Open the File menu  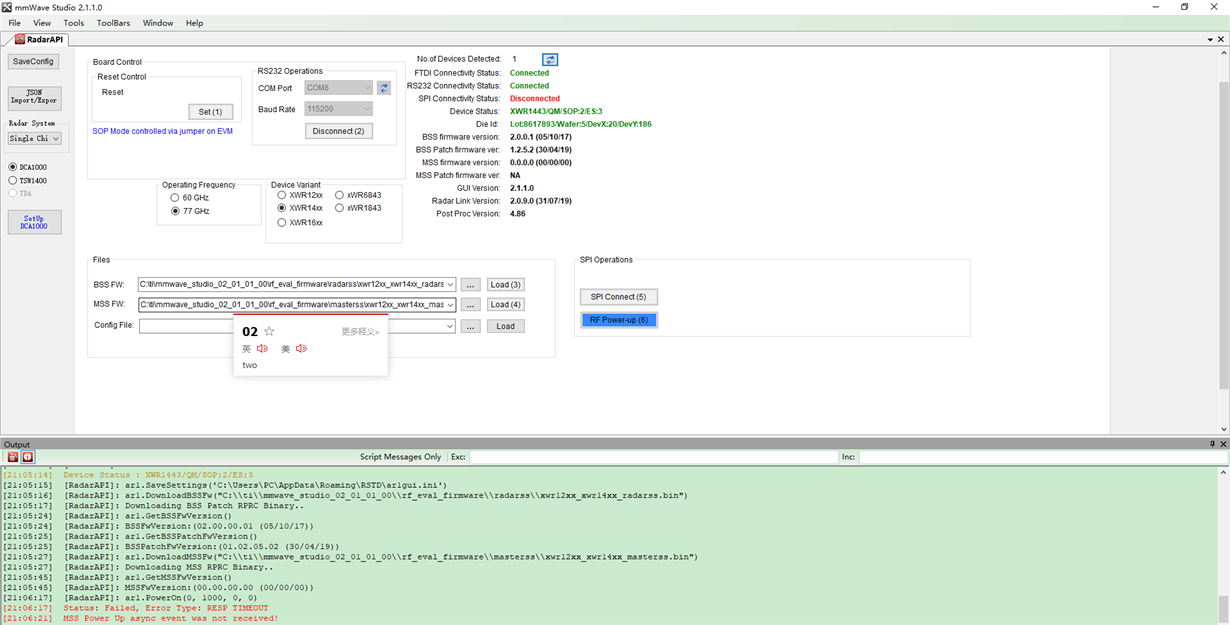point(14,23)
